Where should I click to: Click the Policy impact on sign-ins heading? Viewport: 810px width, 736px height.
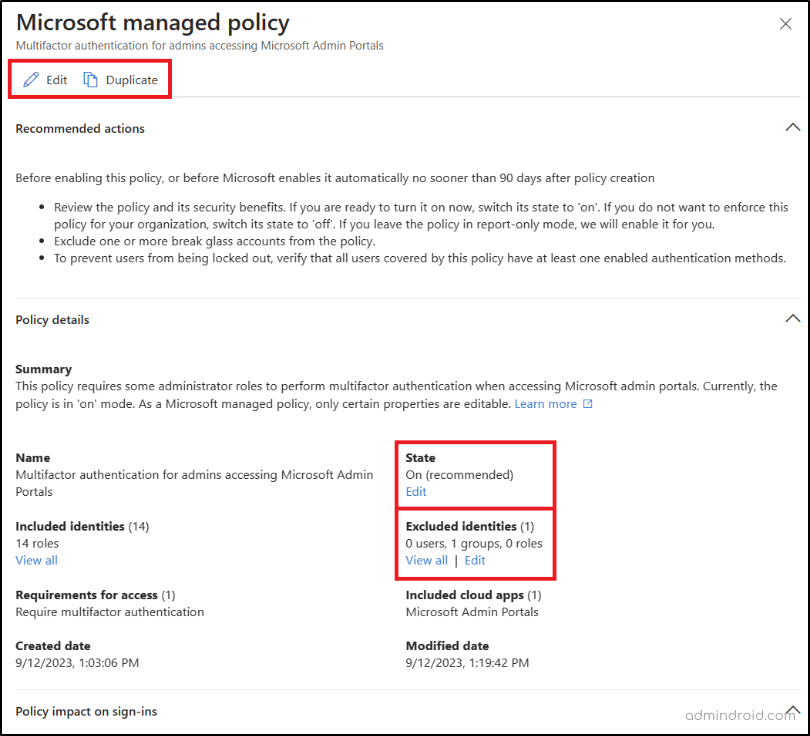pyautogui.click(x=86, y=711)
